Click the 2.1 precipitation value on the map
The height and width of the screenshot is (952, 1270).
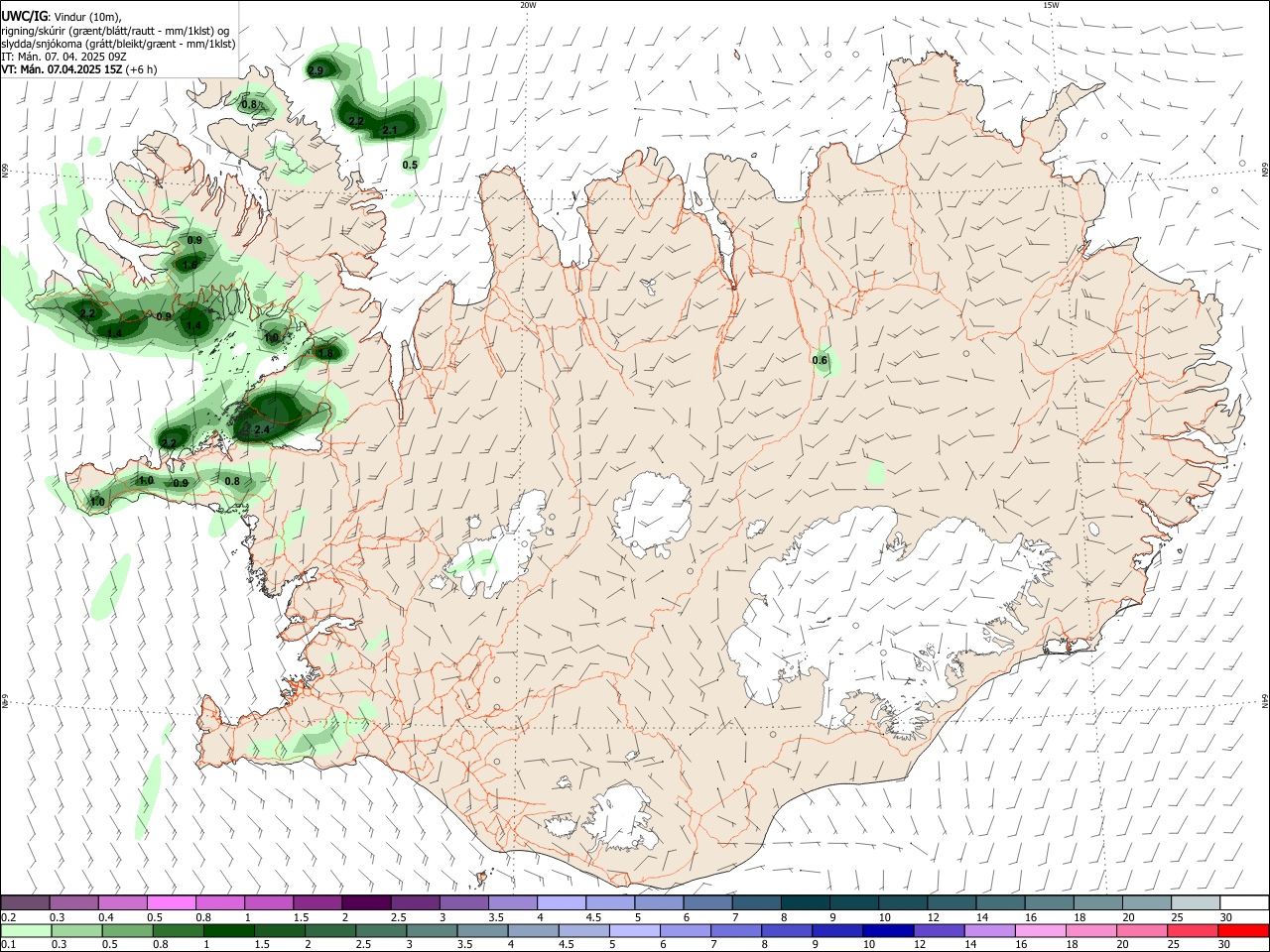(390, 130)
